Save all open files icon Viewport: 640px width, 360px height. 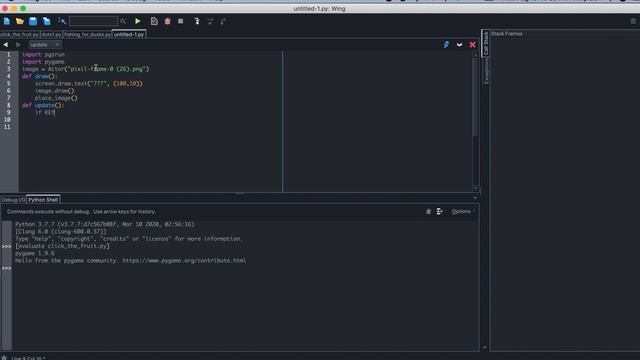(x=47, y=21)
